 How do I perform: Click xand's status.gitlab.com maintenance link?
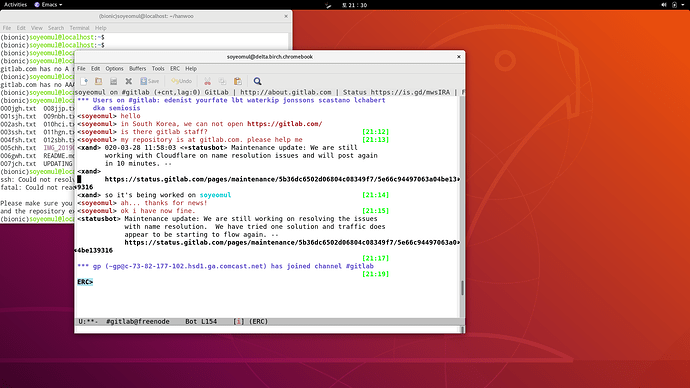click(x=283, y=179)
